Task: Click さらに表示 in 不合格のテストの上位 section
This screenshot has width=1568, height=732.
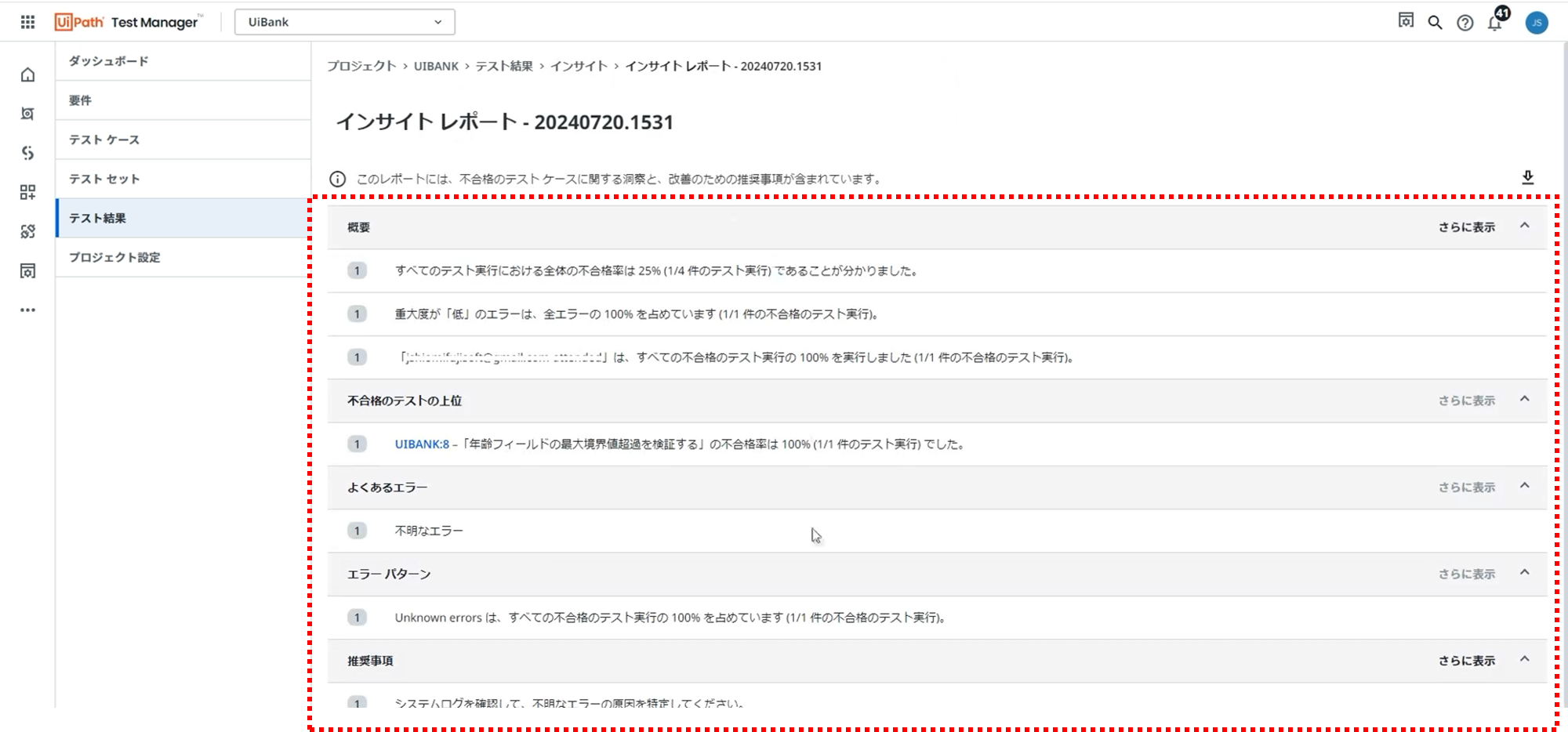Action: click(x=1466, y=400)
